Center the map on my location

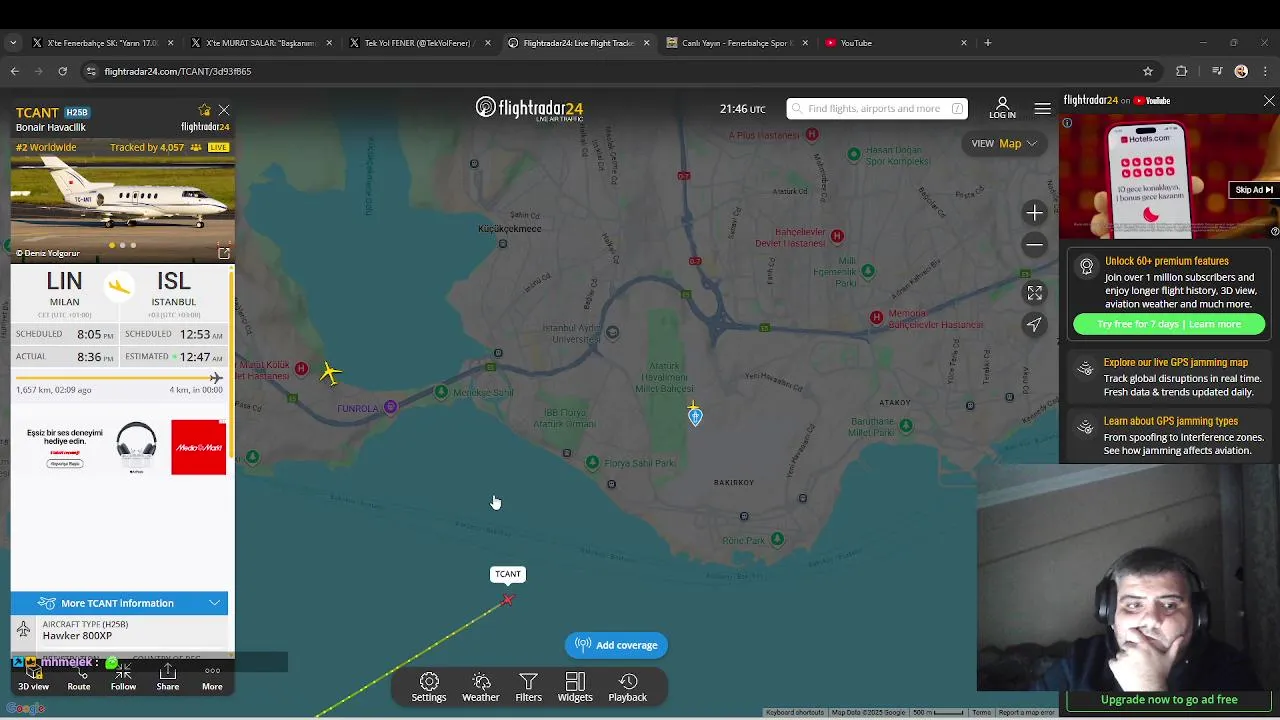[x=1035, y=324]
